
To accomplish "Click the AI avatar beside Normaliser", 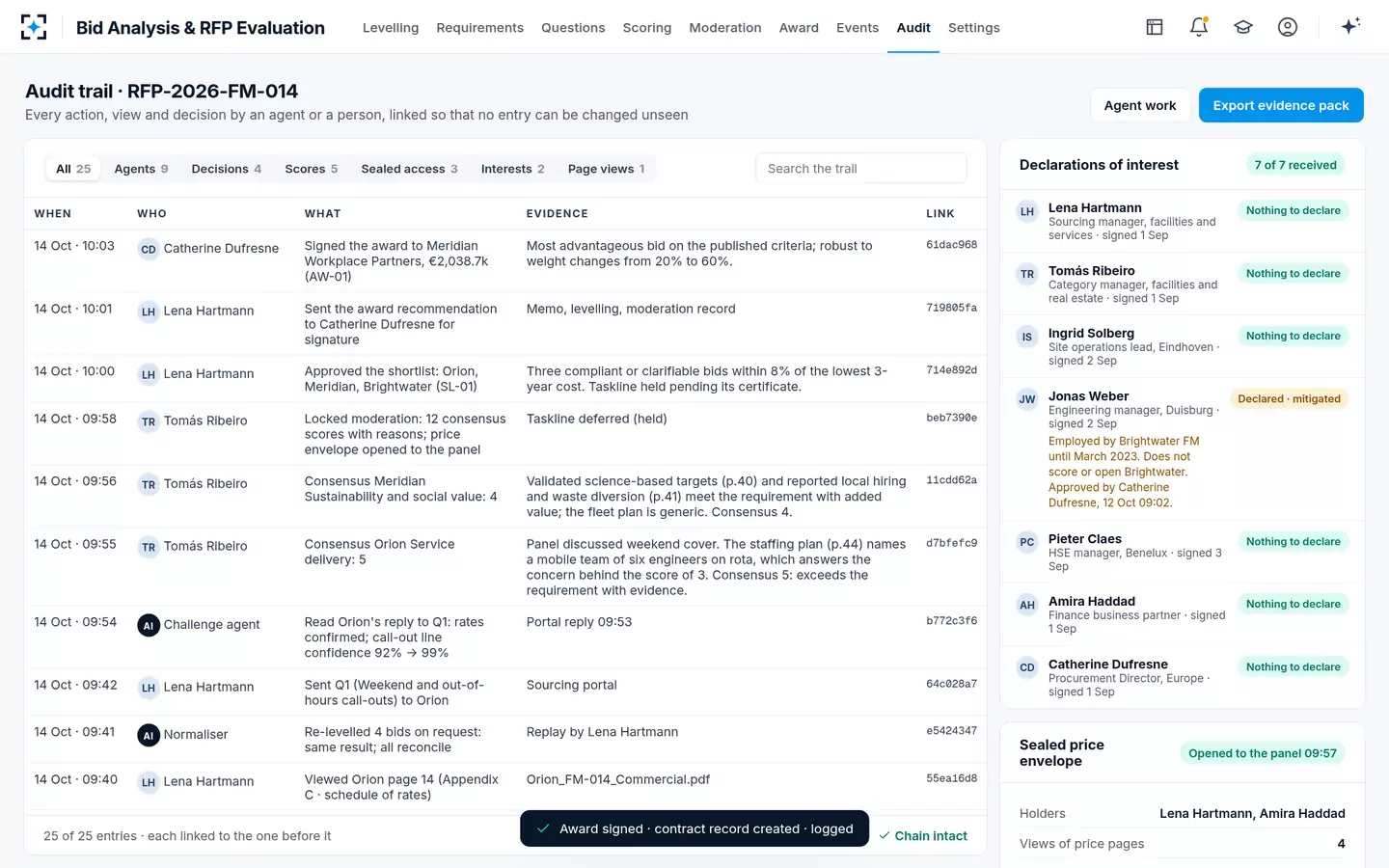I will pos(149,735).
